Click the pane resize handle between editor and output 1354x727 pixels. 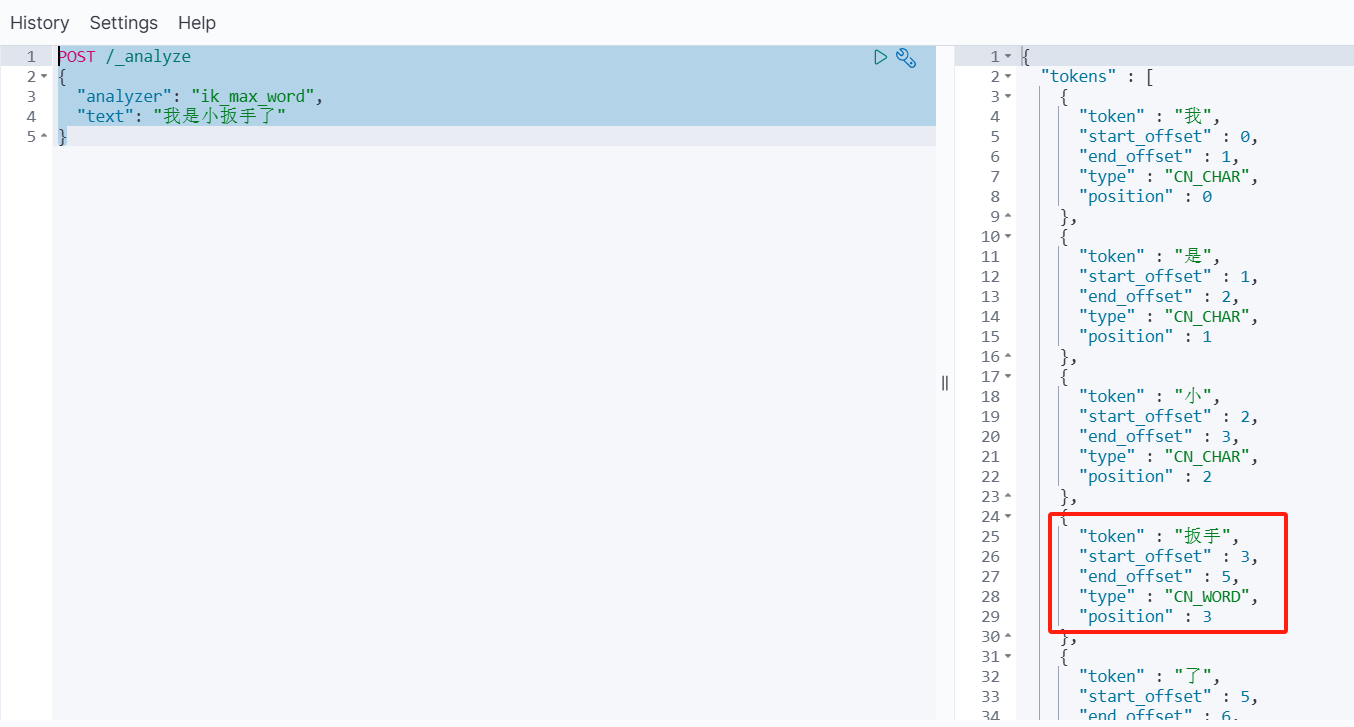(x=945, y=382)
